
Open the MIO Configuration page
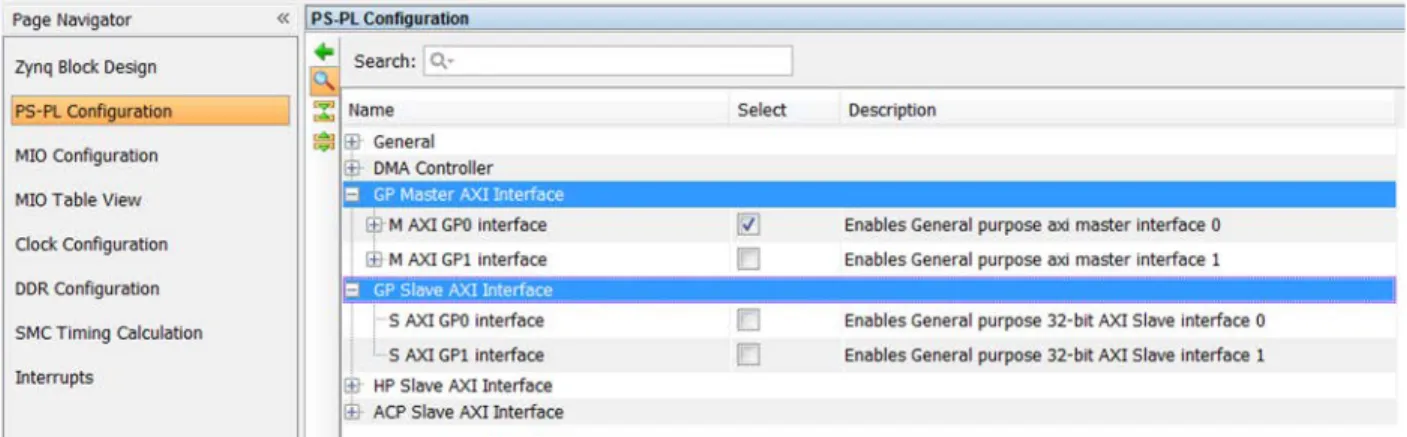86,156
